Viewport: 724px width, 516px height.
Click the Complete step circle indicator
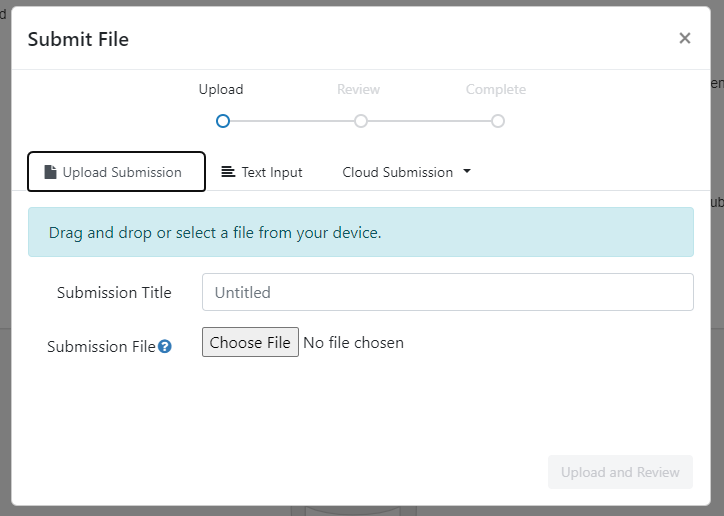498,121
